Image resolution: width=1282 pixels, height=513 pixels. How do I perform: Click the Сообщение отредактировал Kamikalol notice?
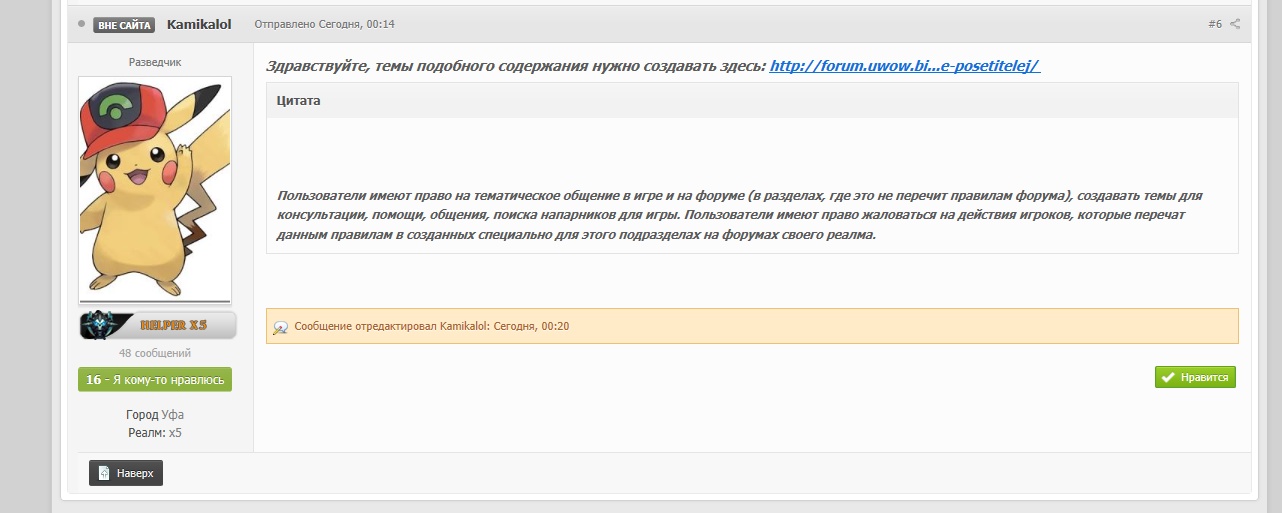click(432, 327)
